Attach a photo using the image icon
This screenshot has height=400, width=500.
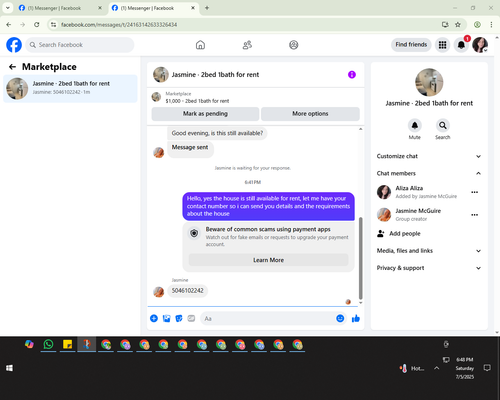(166, 318)
